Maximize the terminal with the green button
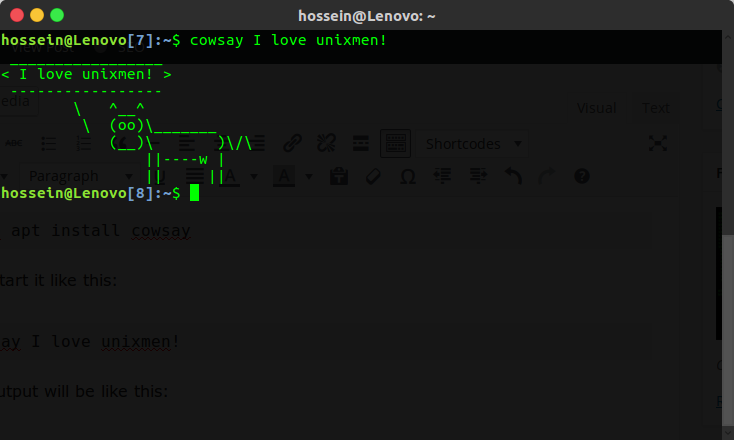 pyautogui.click(x=57, y=15)
